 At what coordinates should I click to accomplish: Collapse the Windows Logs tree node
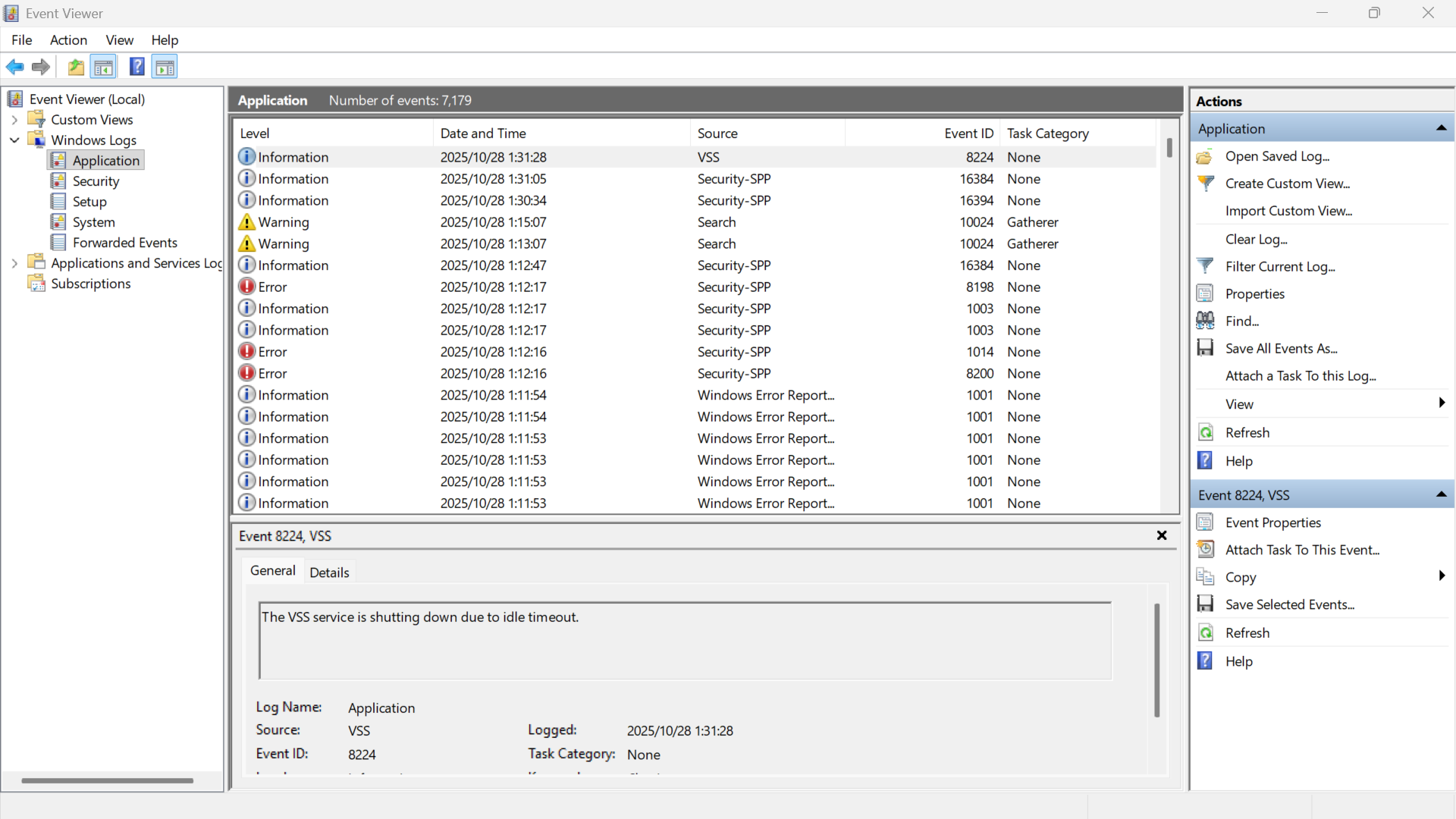[x=14, y=140]
